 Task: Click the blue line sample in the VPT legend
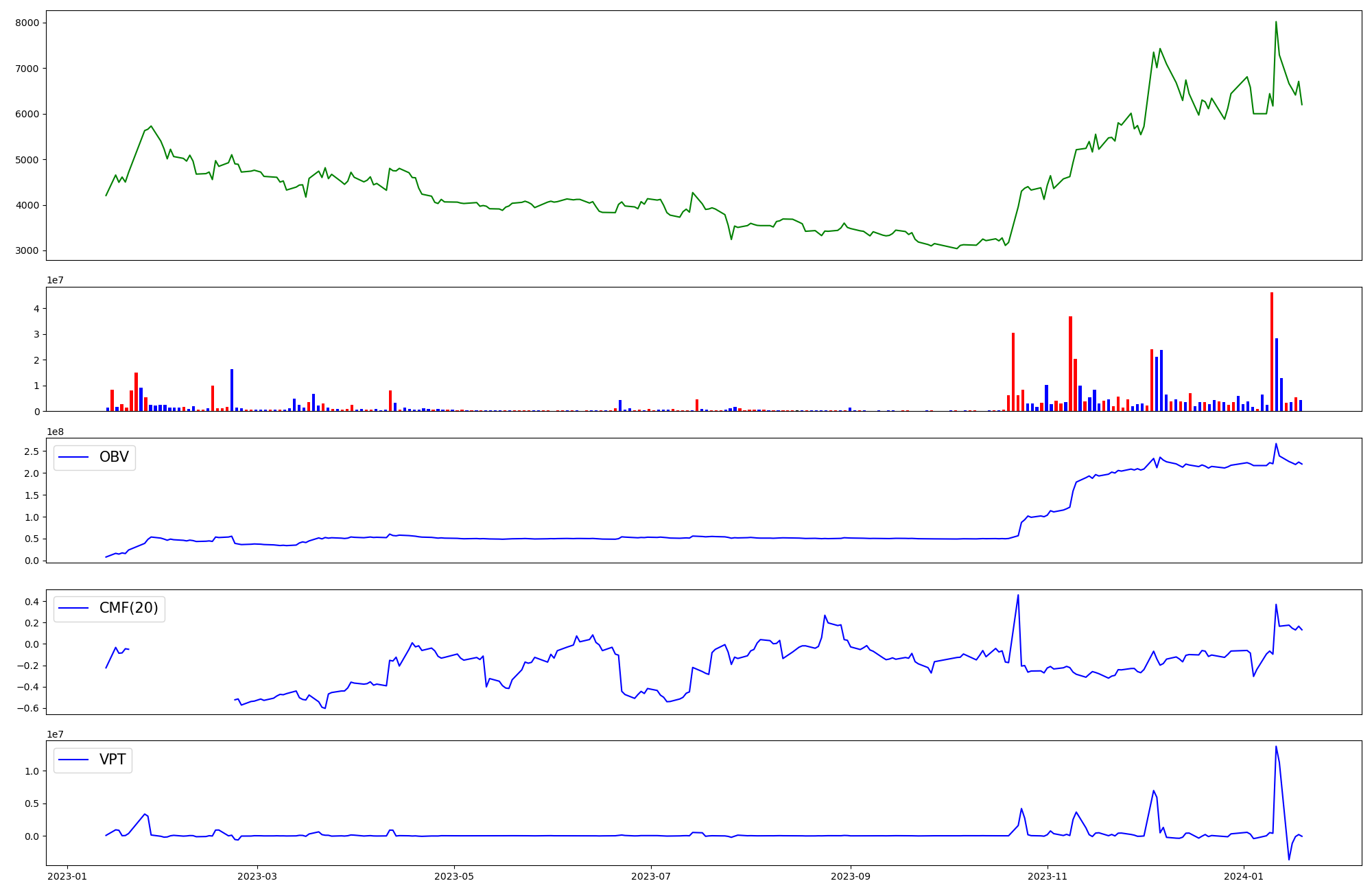point(74,760)
